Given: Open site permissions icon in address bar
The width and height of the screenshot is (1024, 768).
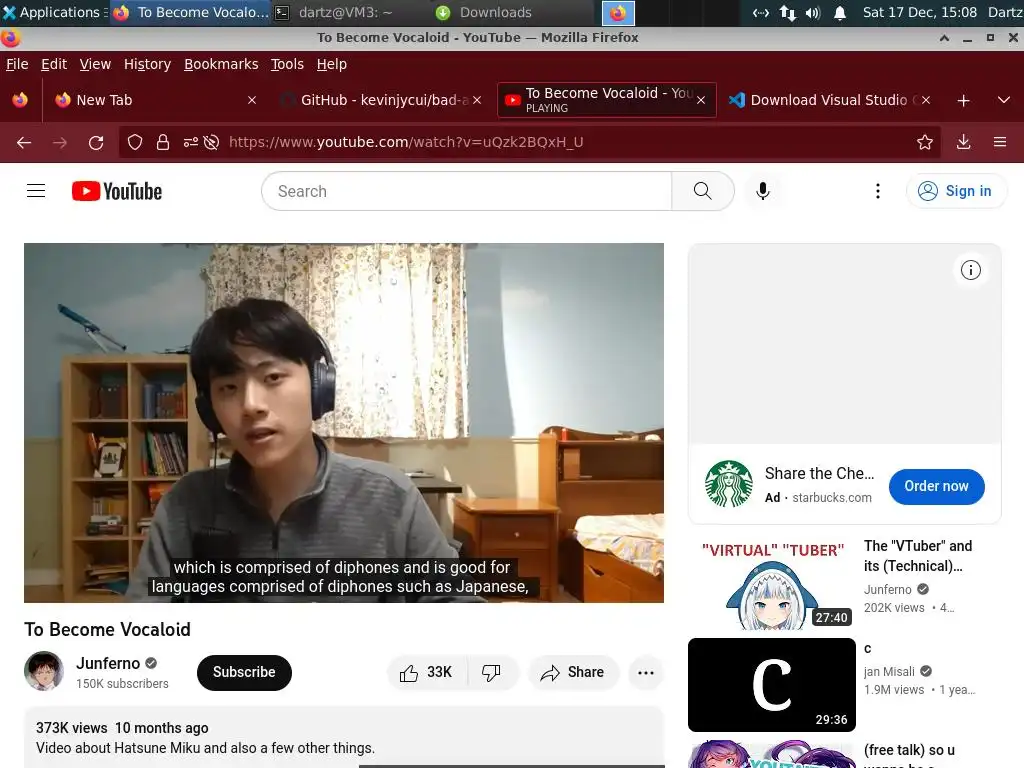Looking at the screenshot, I should (x=190, y=142).
